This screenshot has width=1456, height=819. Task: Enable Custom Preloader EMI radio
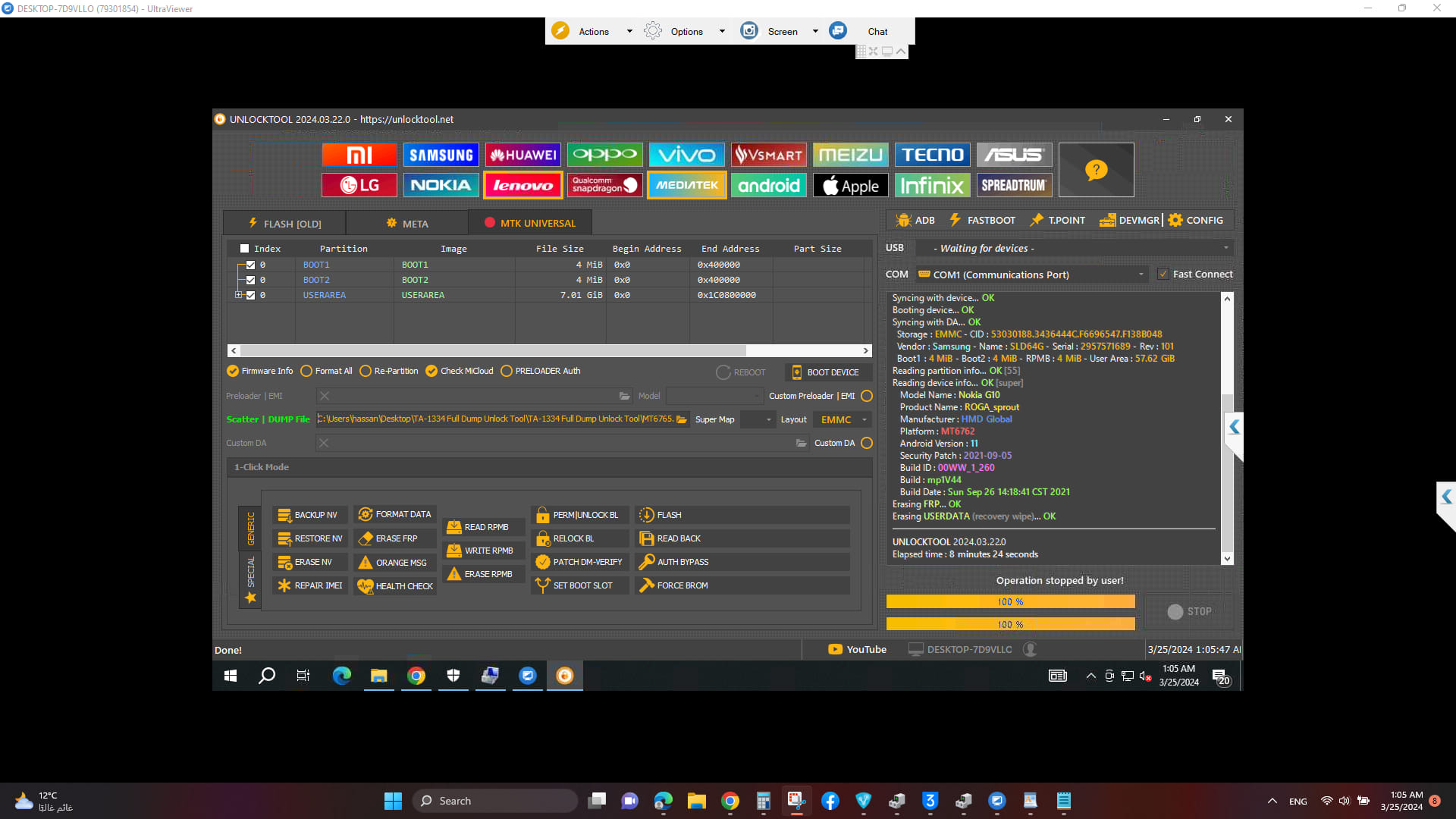tap(867, 396)
